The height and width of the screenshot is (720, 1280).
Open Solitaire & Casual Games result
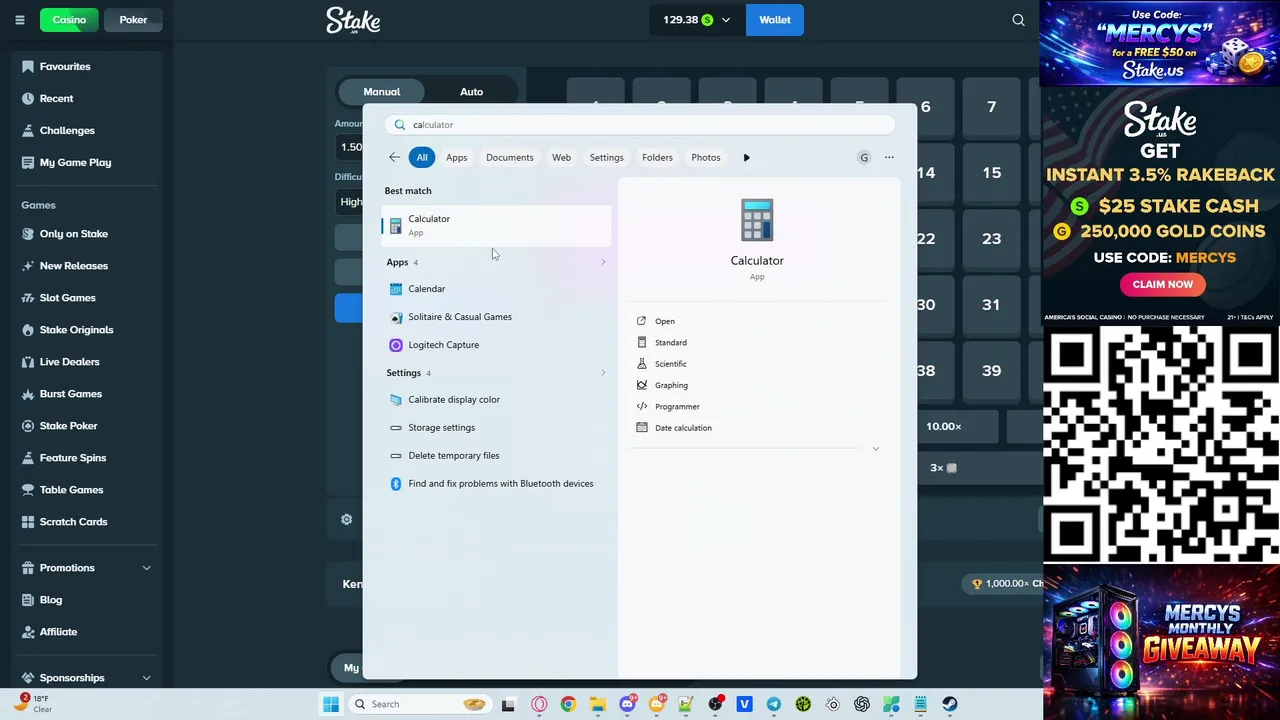pos(496,317)
